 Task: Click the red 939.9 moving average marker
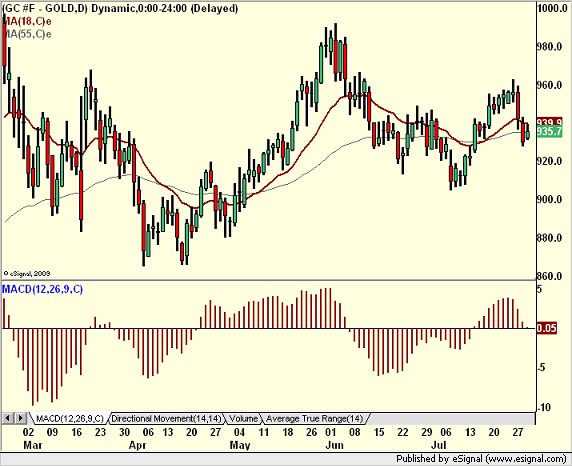click(549, 122)
